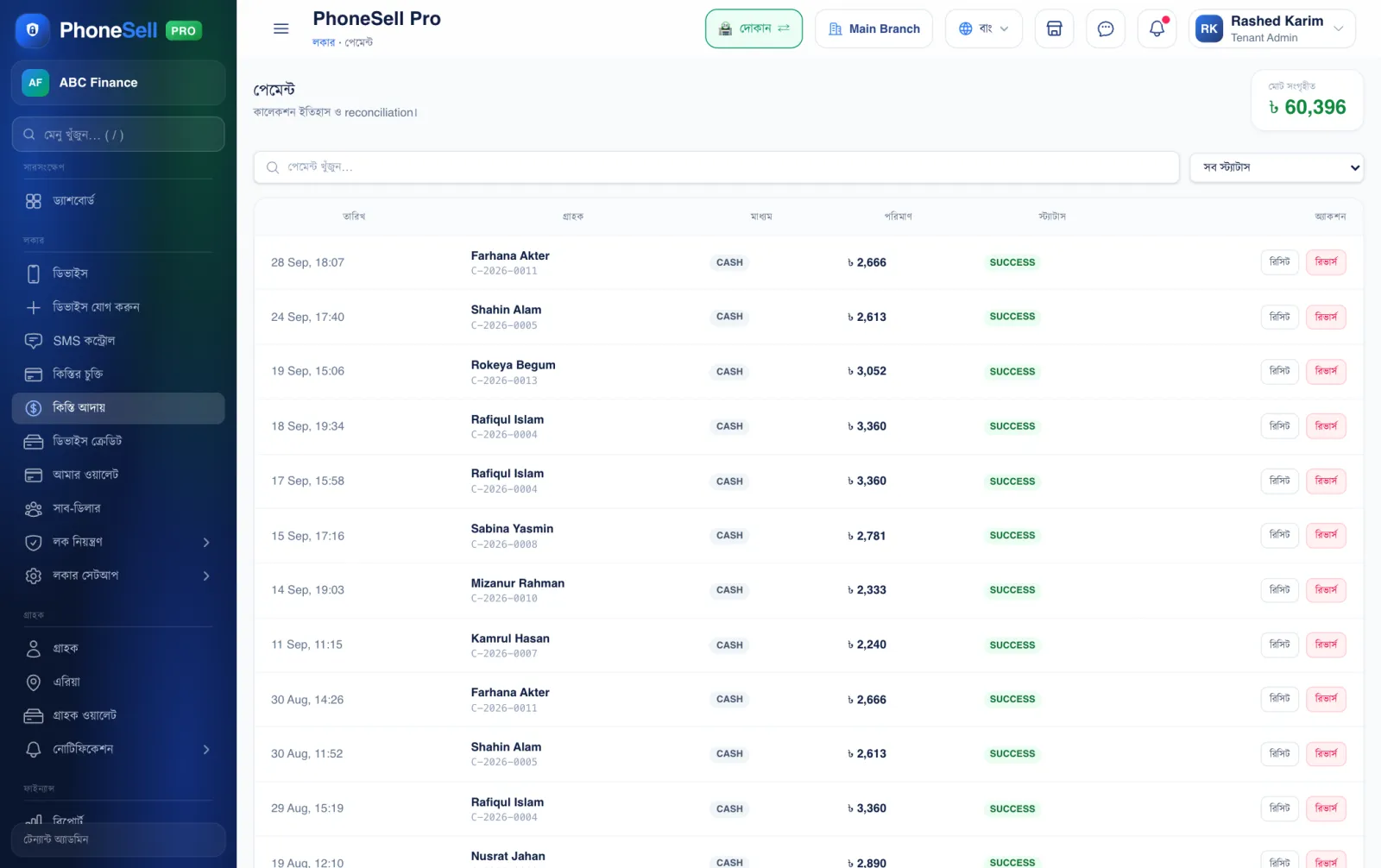Click the plus icon for ডিভাইস যোগ করুন

[x=33, y=307]
